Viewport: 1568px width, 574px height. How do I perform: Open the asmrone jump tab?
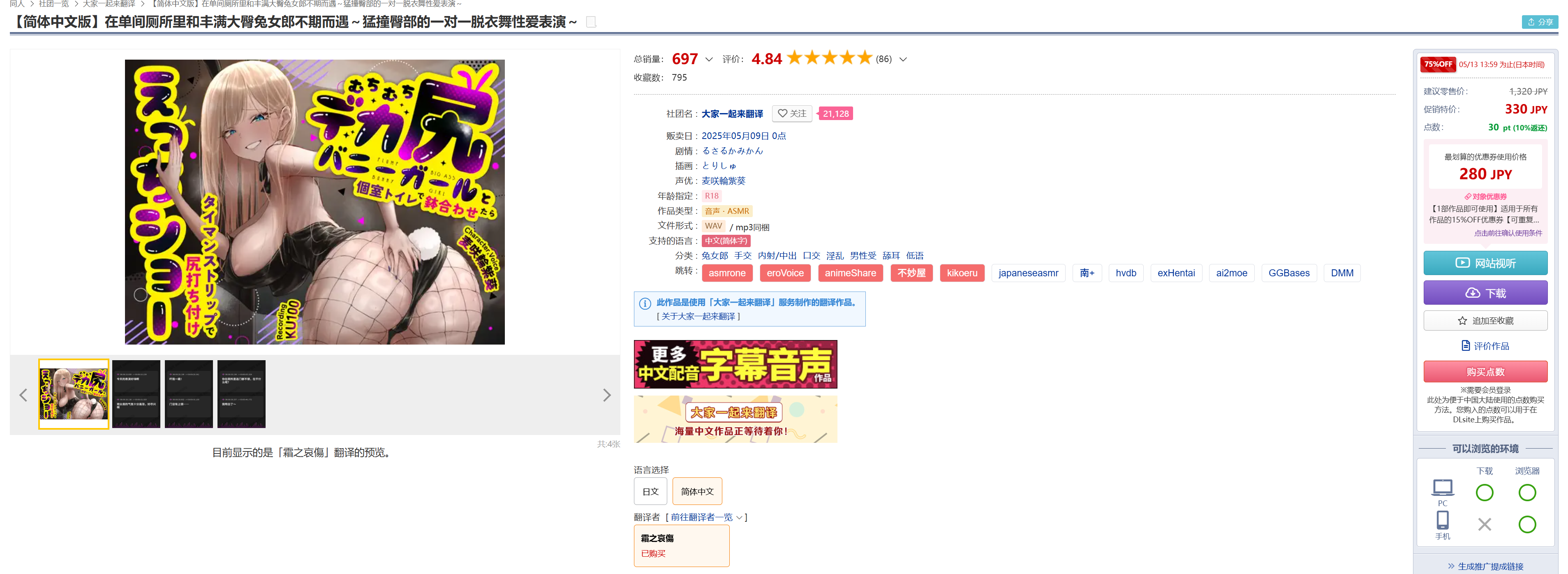pos(726,273)
